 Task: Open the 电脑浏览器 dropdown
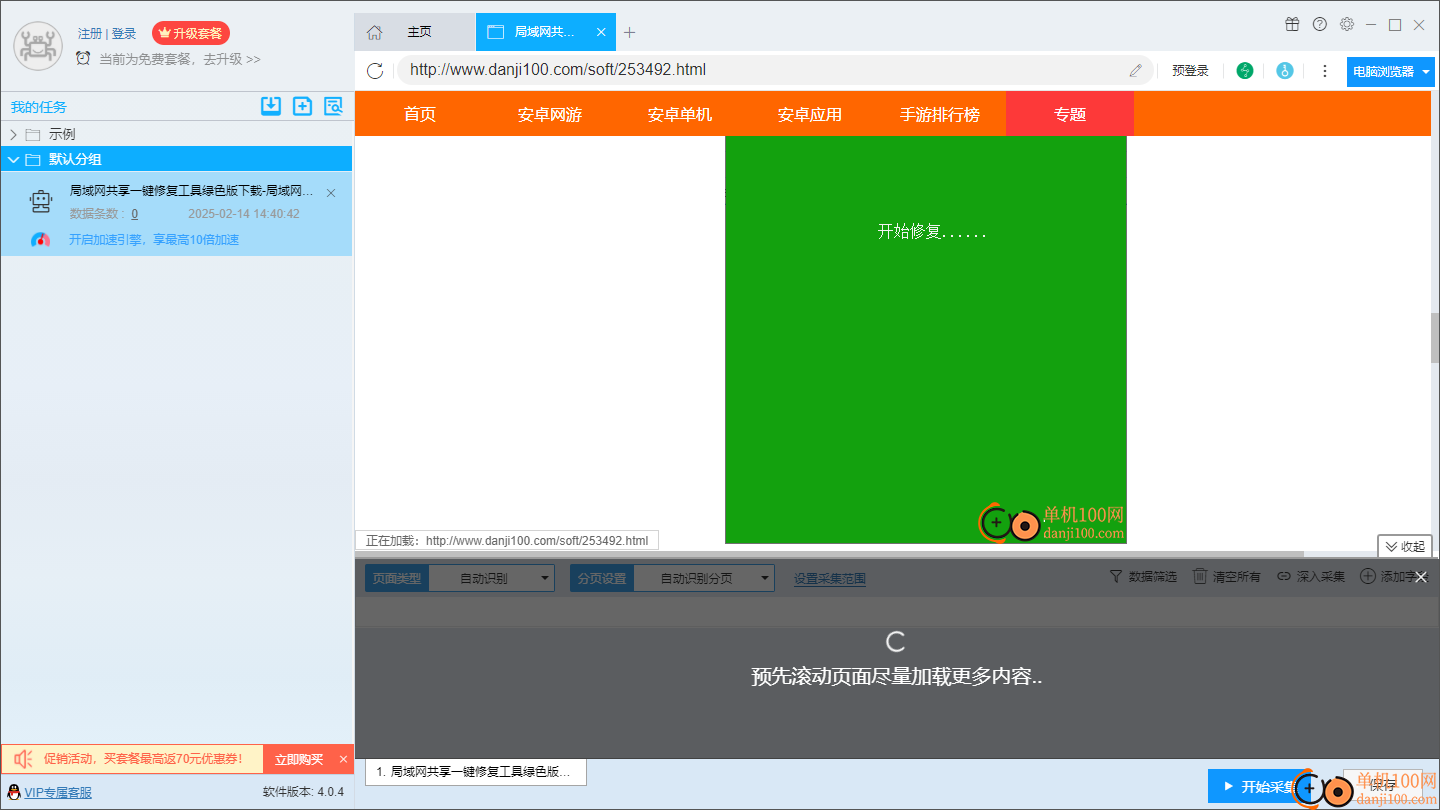pyautogui.click(x=1390, y=71)
